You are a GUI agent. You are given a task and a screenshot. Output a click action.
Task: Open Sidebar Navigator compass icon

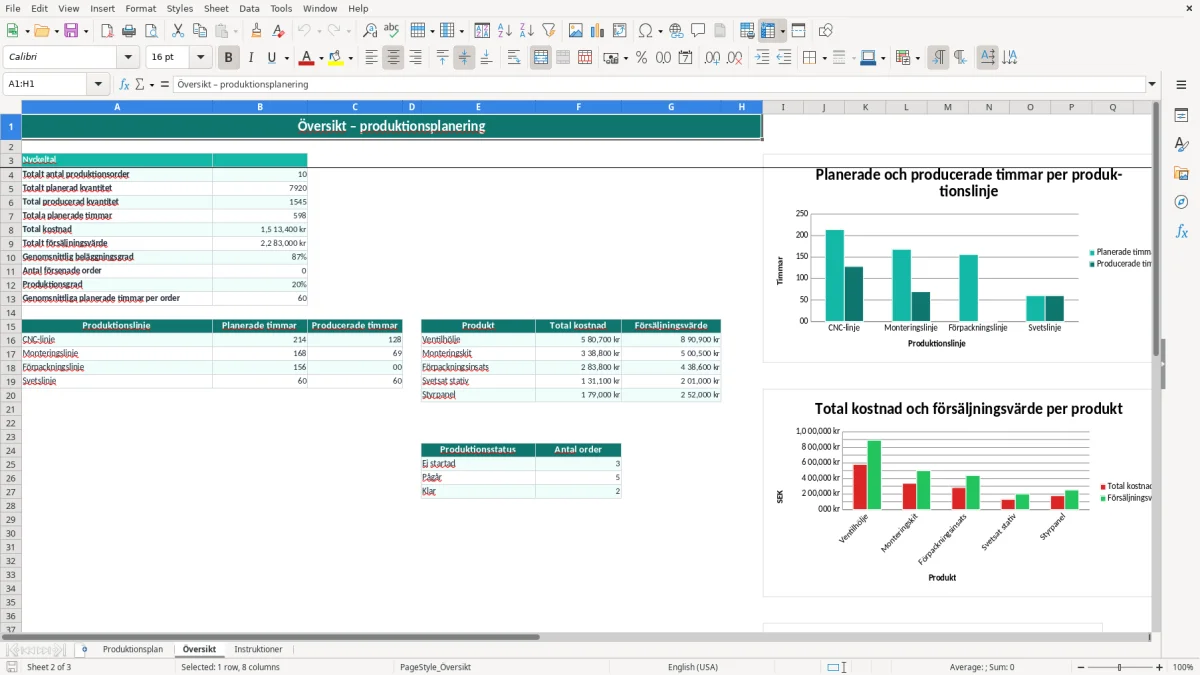pos(1181,202)
